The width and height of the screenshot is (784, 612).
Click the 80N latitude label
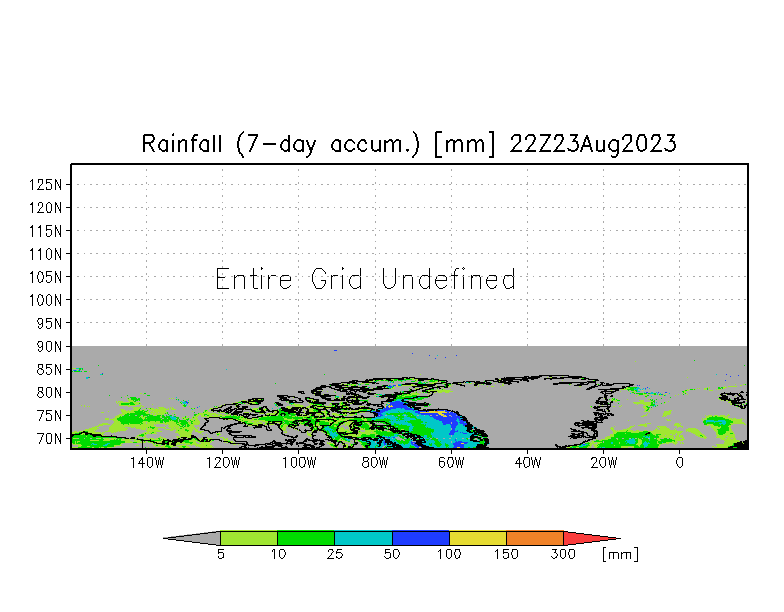(49, 392)
